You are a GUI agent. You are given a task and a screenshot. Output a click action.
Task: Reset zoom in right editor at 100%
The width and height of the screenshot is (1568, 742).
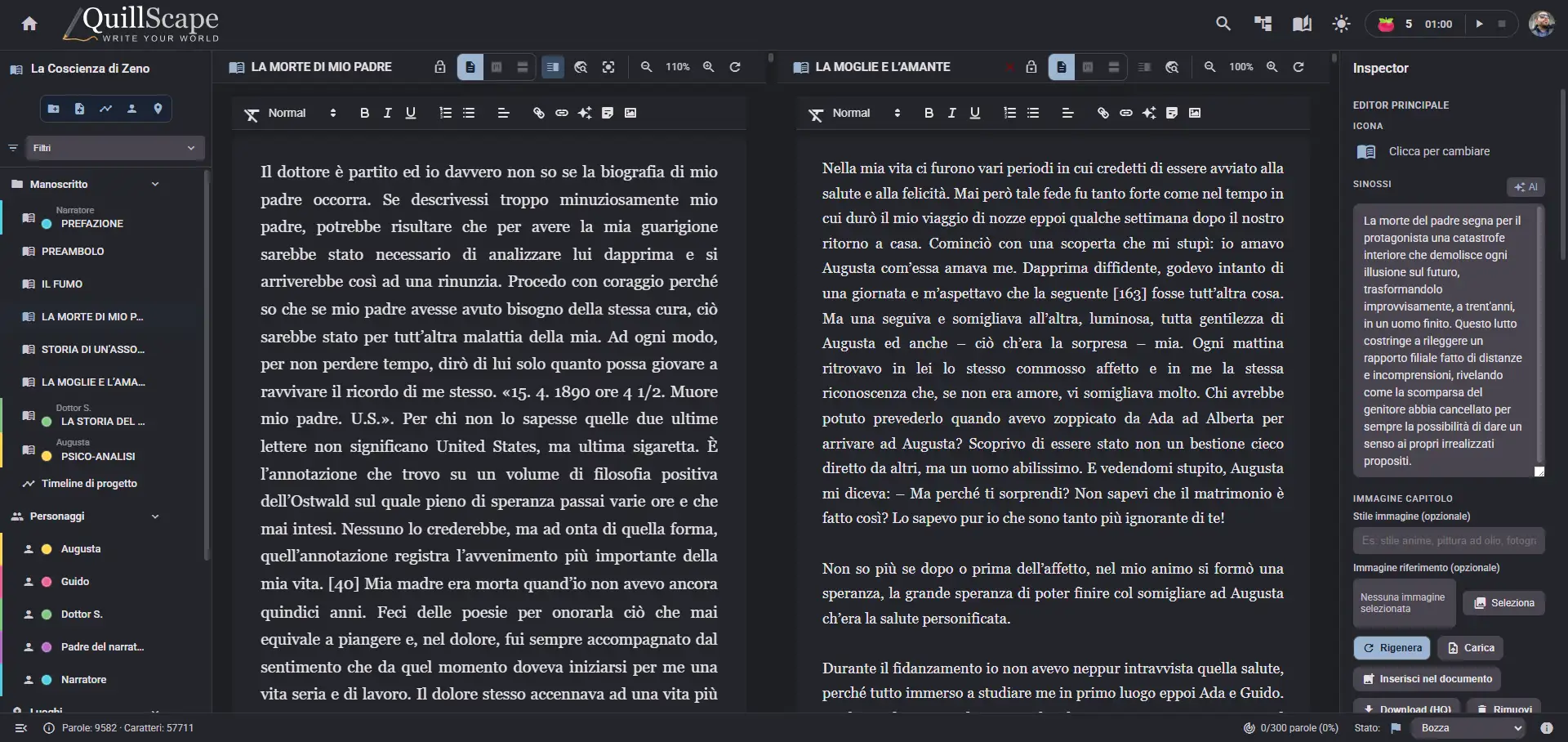[1298, 67]
